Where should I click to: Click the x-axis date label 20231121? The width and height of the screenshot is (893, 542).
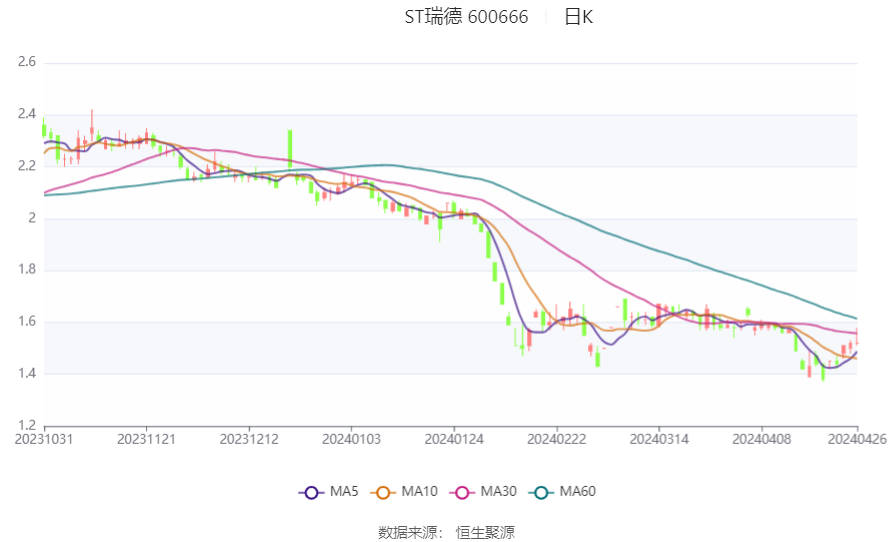tap(146, 440)
